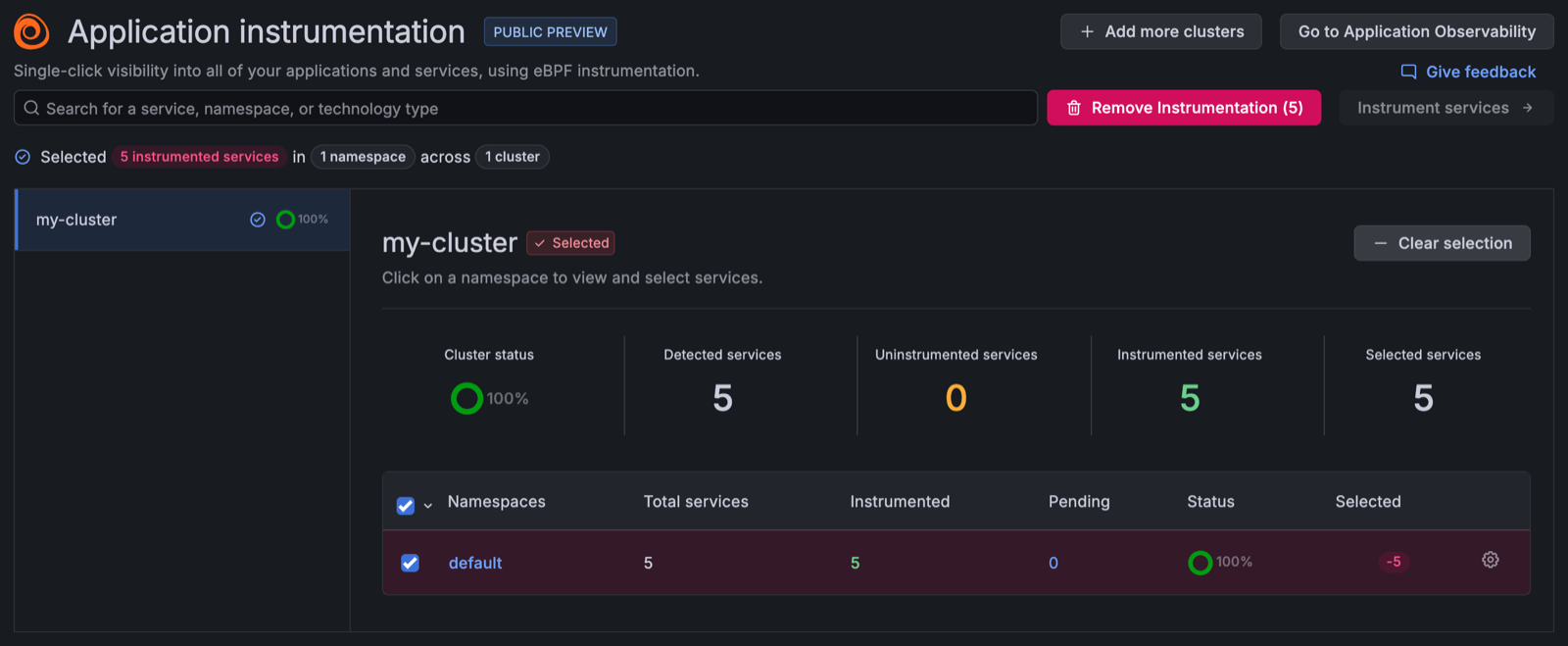Click the 100% ring in my-cluster sidebar item
1568x646 pixels.
click(285, 220)
